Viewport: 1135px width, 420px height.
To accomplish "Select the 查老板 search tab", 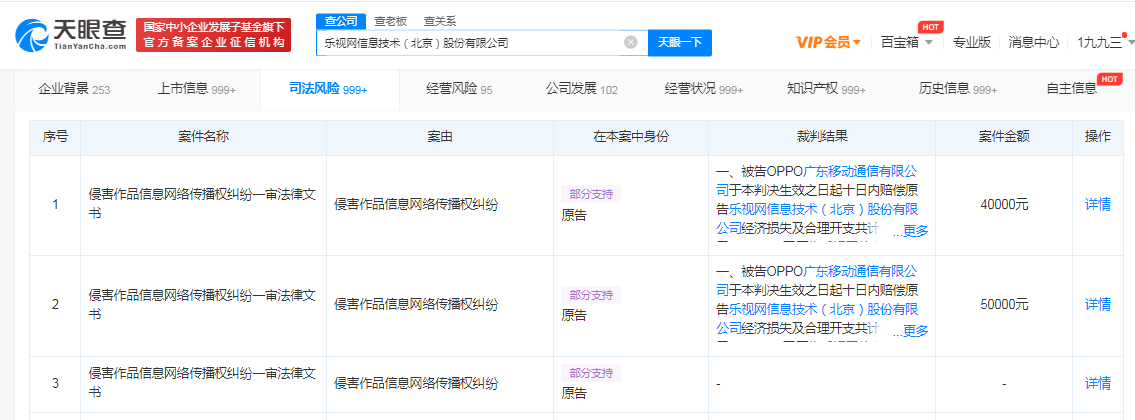I will tap(390, 22).
